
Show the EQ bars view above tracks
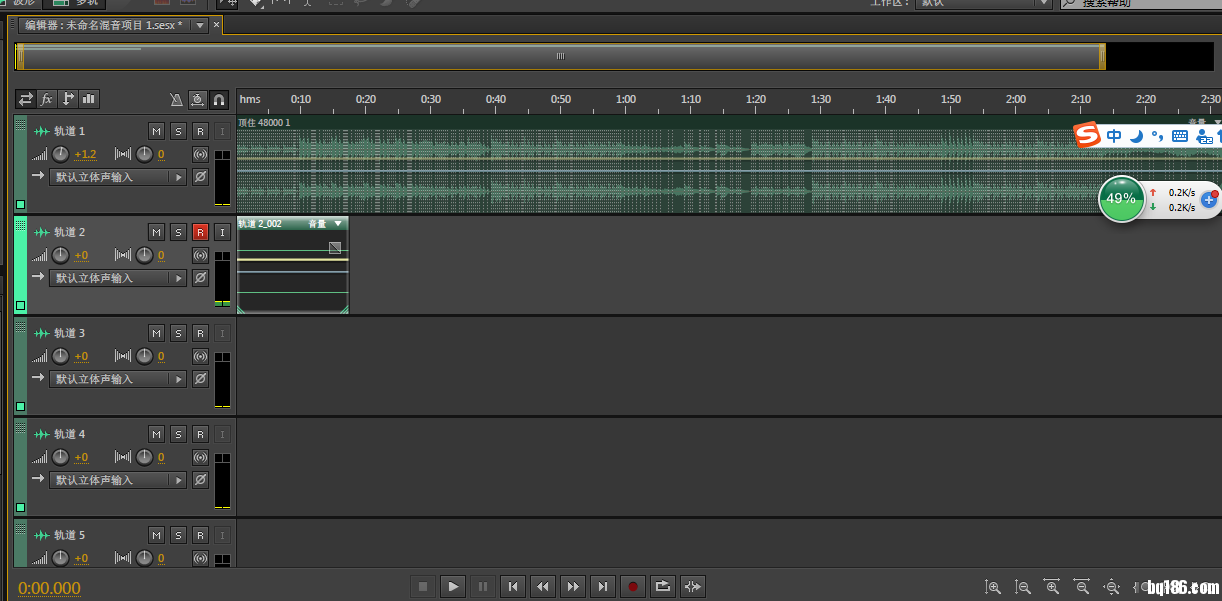point(89,99)
